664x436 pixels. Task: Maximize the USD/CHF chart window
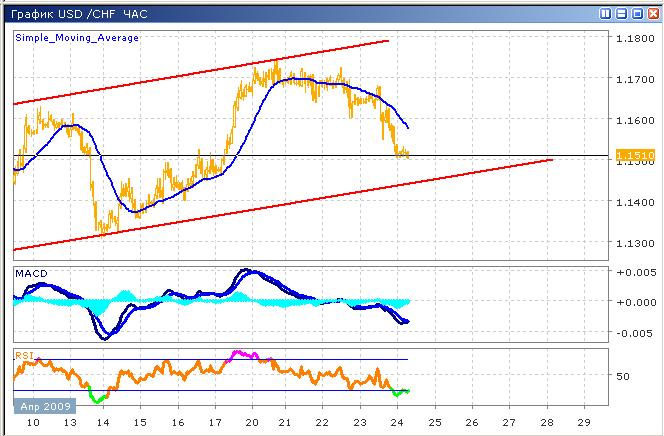[x=636, y=14]
